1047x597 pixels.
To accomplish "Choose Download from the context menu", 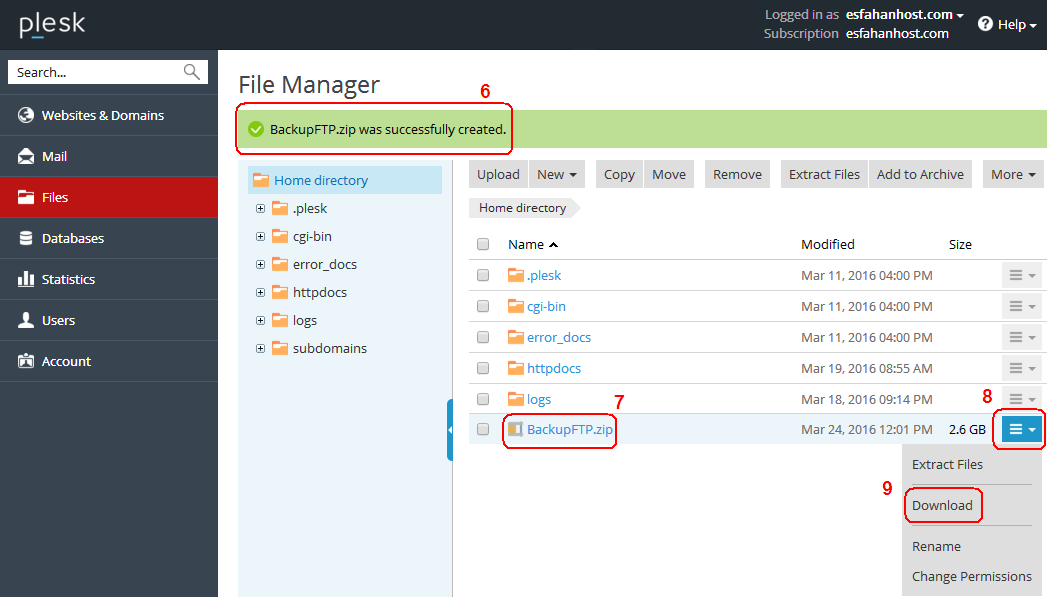I will point(942,506).
